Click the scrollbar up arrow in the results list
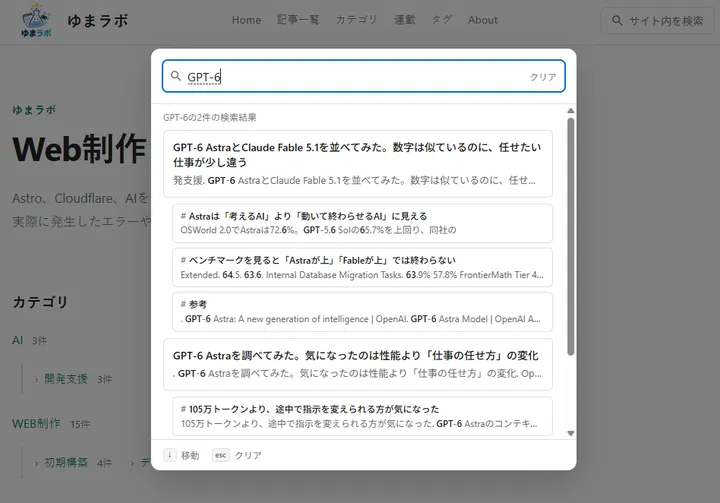This screenshot has width=720, height=503. pyautogui.click(x=571, y=111)
